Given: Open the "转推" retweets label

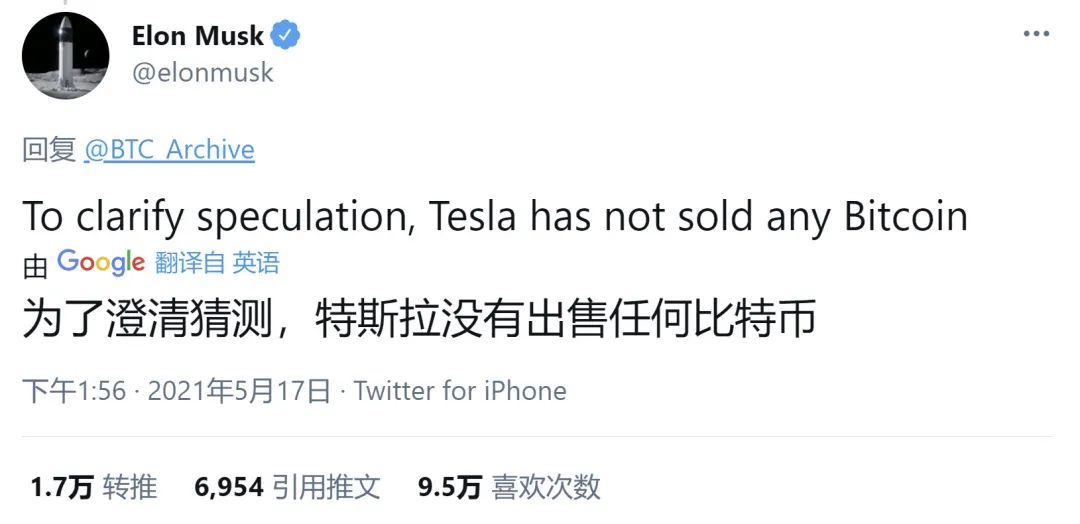Looking at the screenshot, I should pos(130,487).
